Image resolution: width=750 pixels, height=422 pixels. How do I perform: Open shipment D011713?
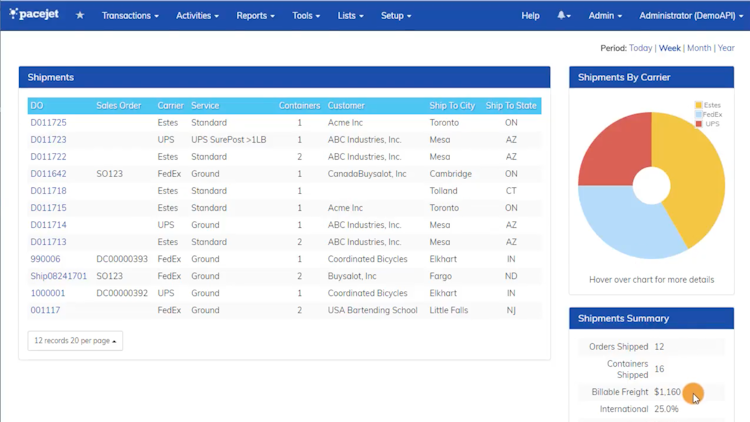pos(48,242)
